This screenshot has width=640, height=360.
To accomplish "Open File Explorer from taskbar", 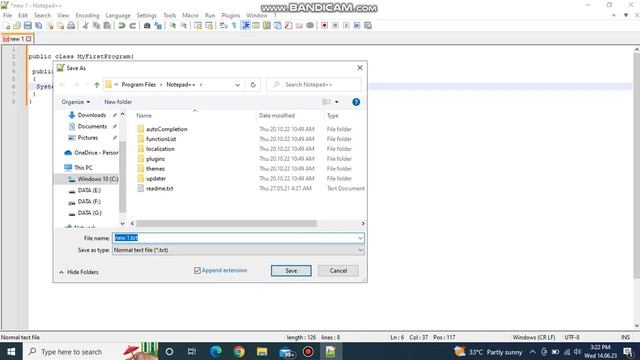I will point(262,351).
